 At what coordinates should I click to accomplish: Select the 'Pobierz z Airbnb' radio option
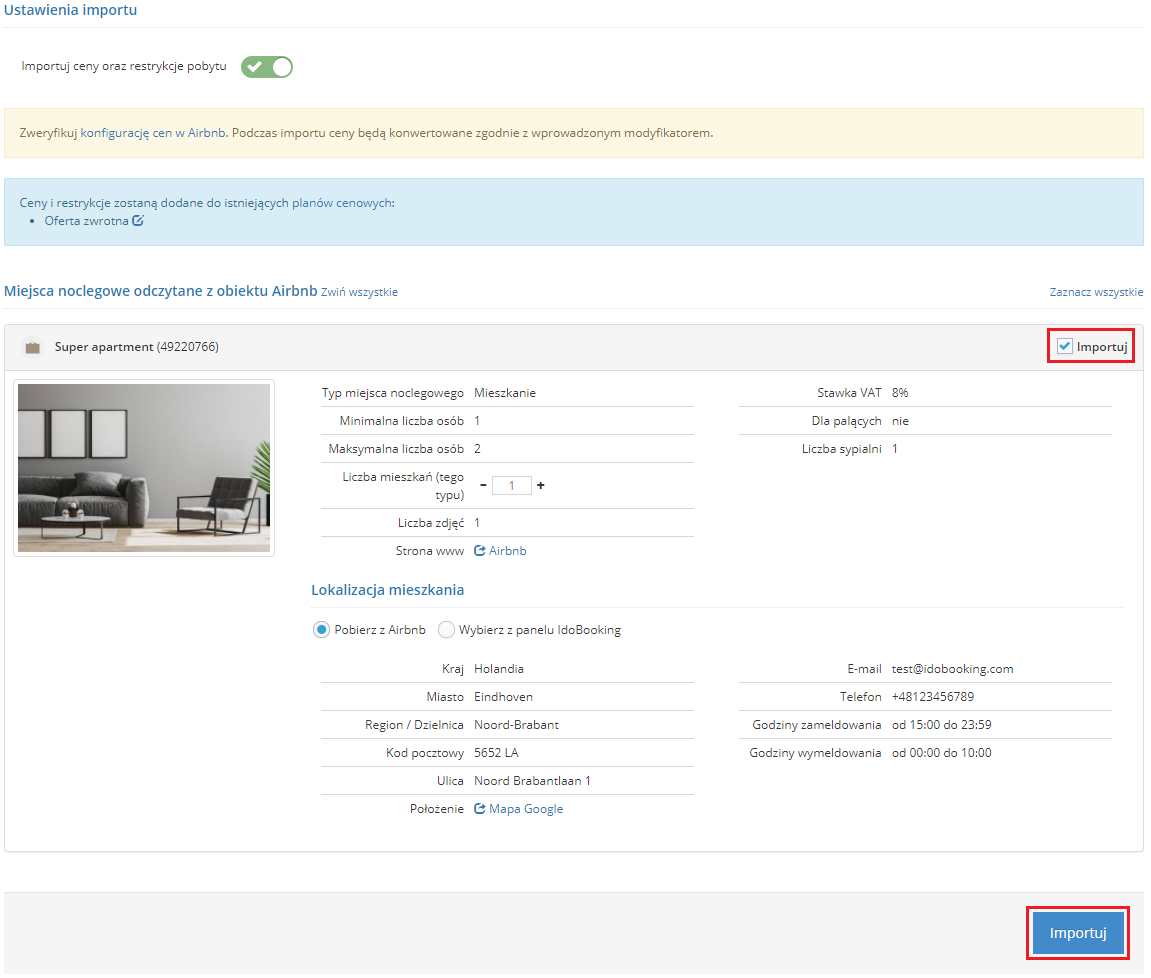pyautogui.click(x=321, y=630)
